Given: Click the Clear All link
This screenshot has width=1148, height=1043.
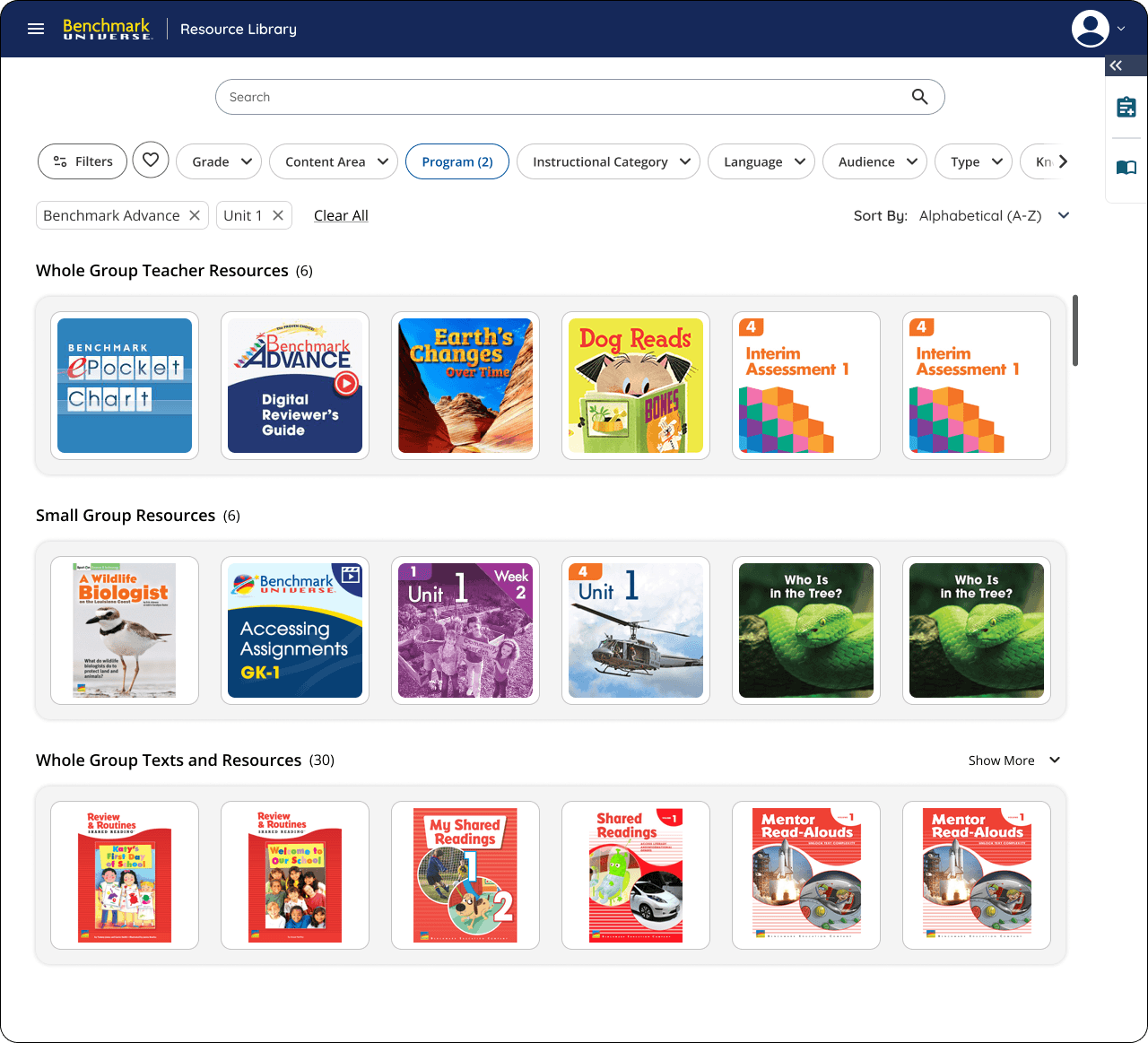Looking at the screenshot, I should tap(341, 215).
